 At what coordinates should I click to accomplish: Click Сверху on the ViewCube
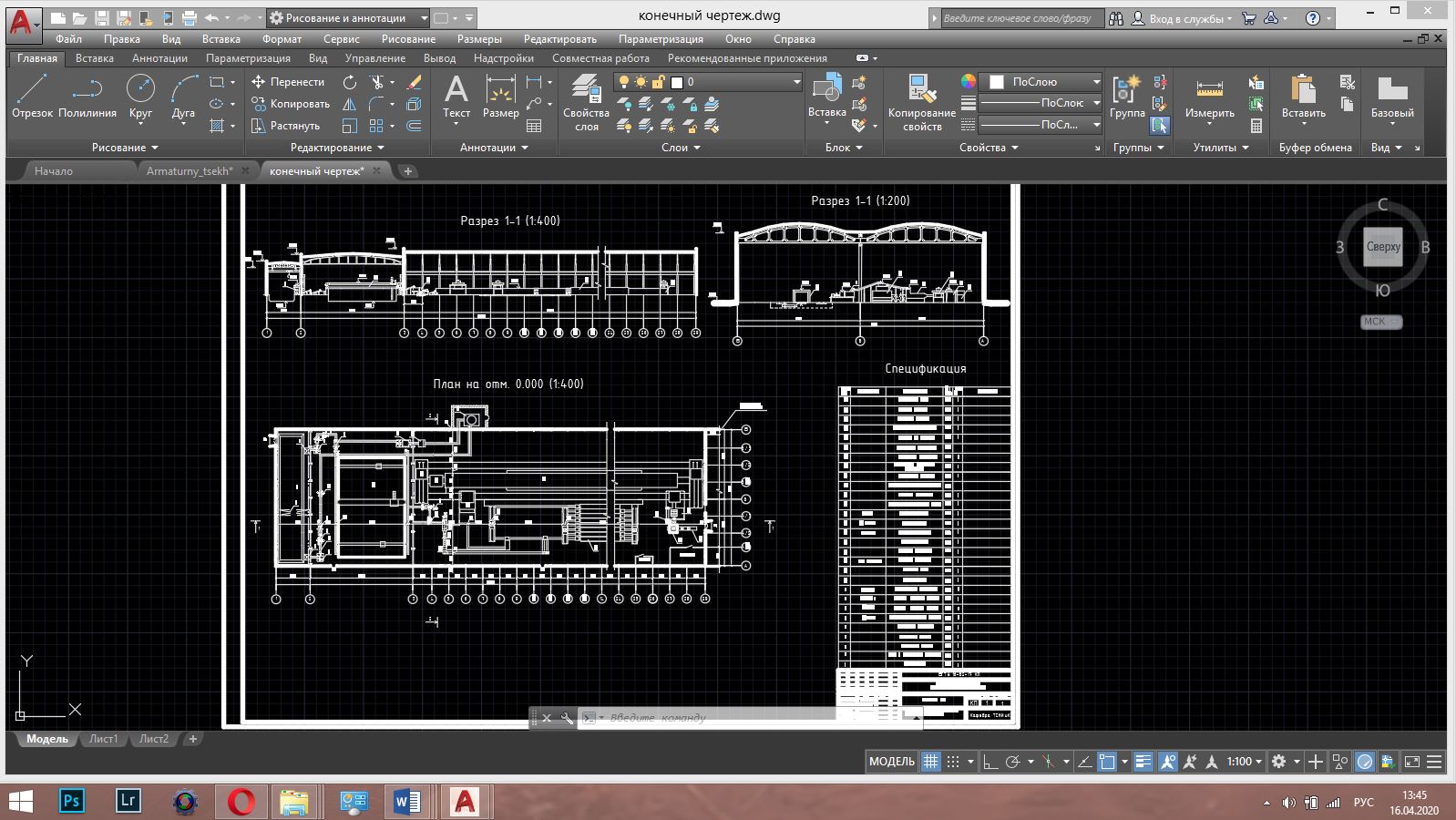click(1382, 247)
